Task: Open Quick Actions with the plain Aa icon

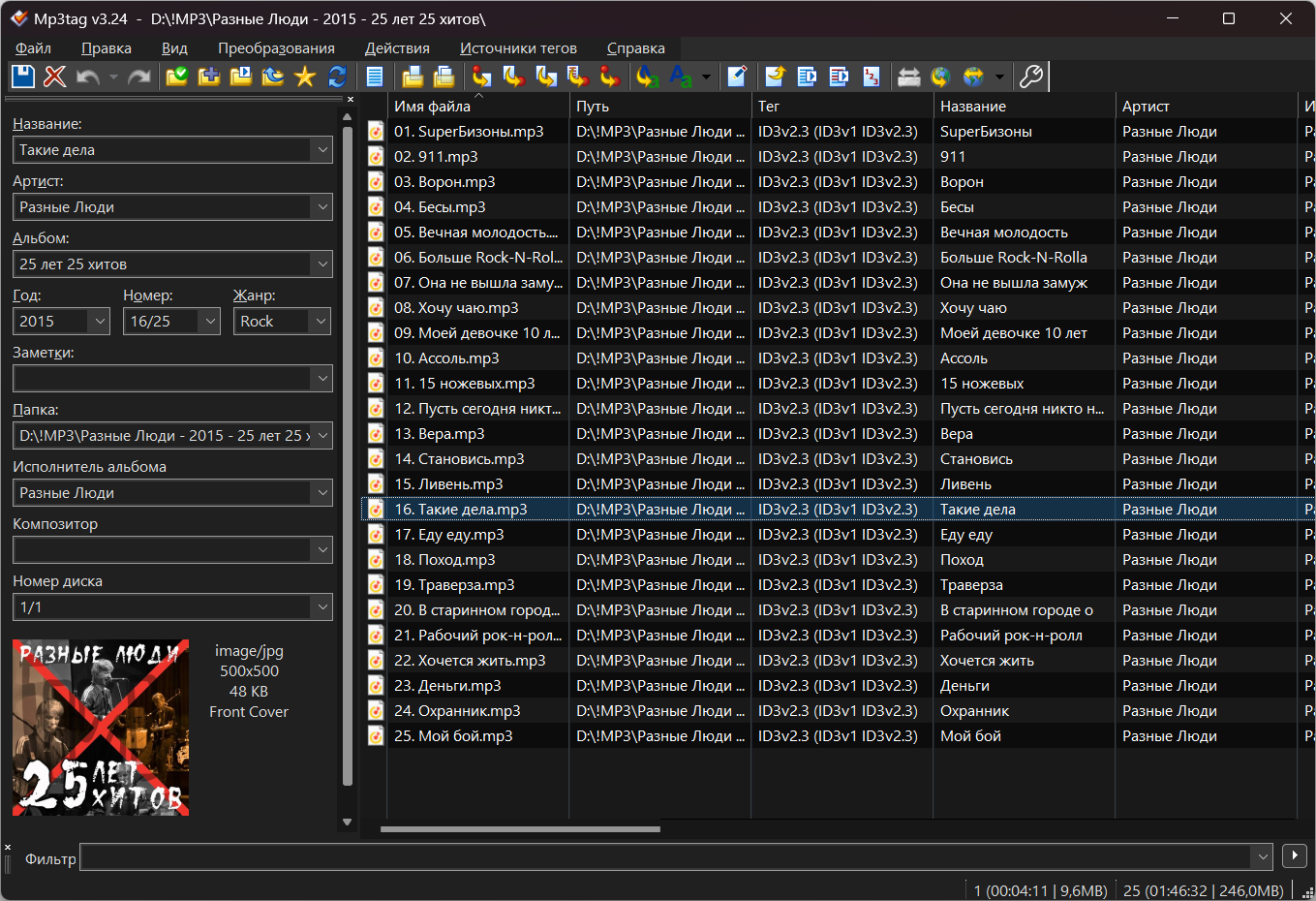Action: point(681,77)
